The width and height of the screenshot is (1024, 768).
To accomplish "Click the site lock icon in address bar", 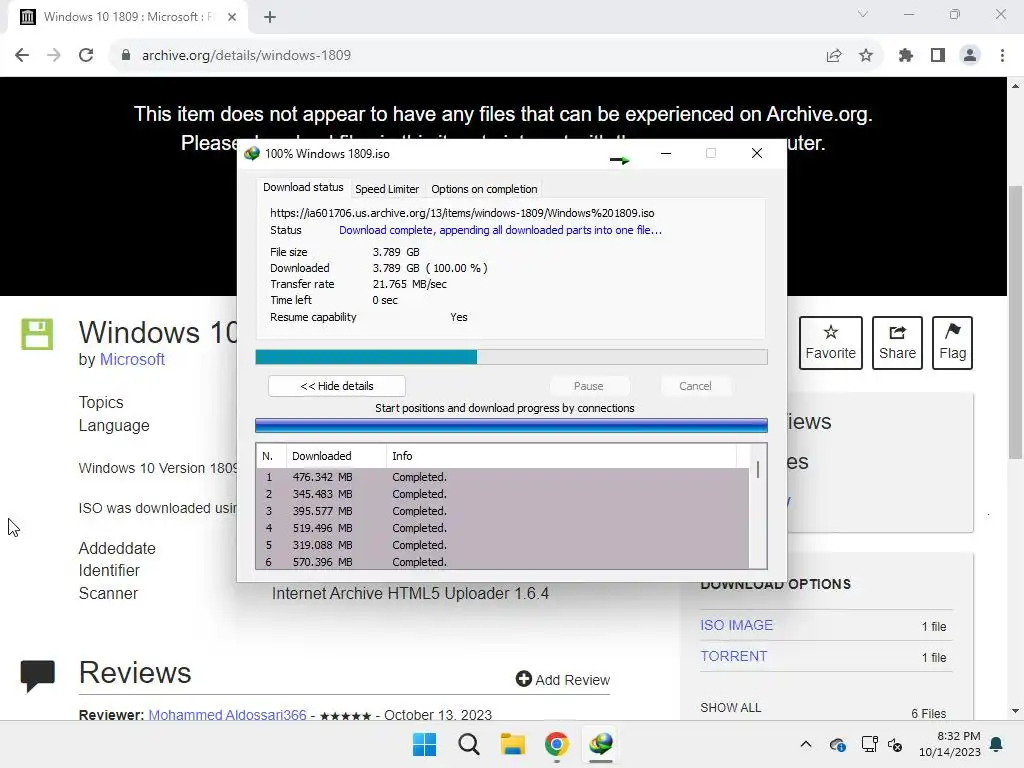I will point(125,56).
